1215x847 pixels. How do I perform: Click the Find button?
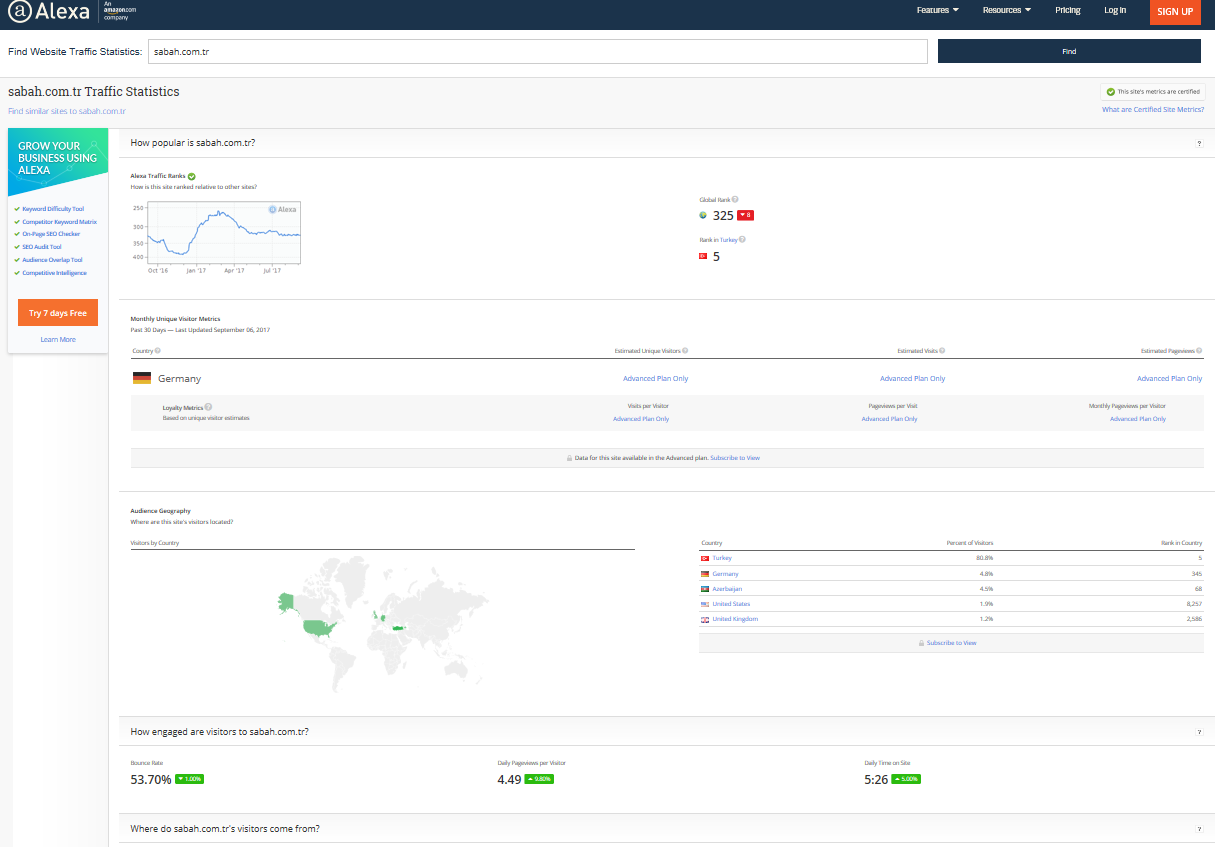pyautogui.click(x=1069, y=51)
